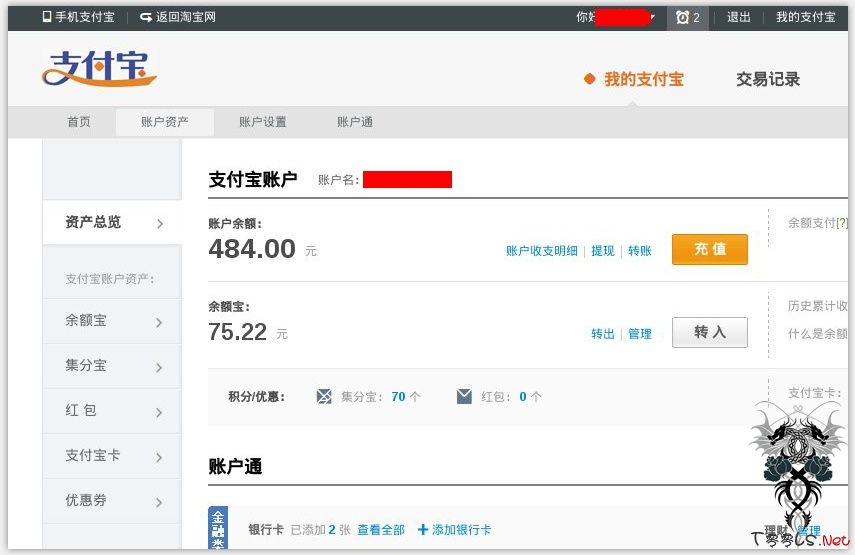Open the alarm notification icon showing 2
This screenshot has width=855, height=555.
pyautogui.click(x=683, y=17)
